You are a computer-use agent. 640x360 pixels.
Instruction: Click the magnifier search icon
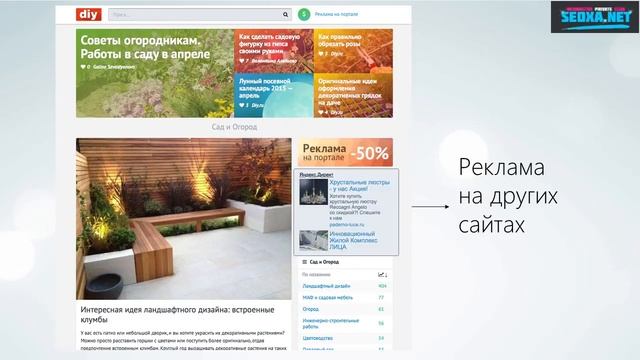pyautogui.click(x=286, y=15)
